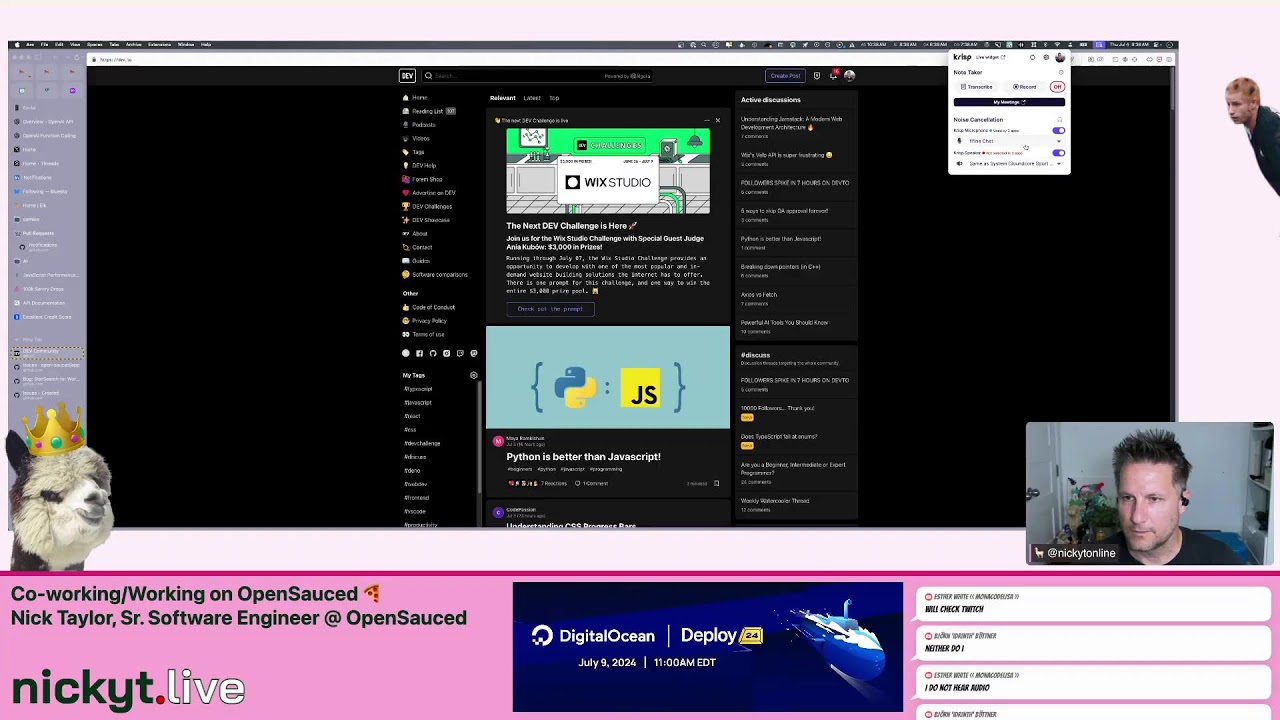Close the DEV Challenge banner

tap(717, 120)
